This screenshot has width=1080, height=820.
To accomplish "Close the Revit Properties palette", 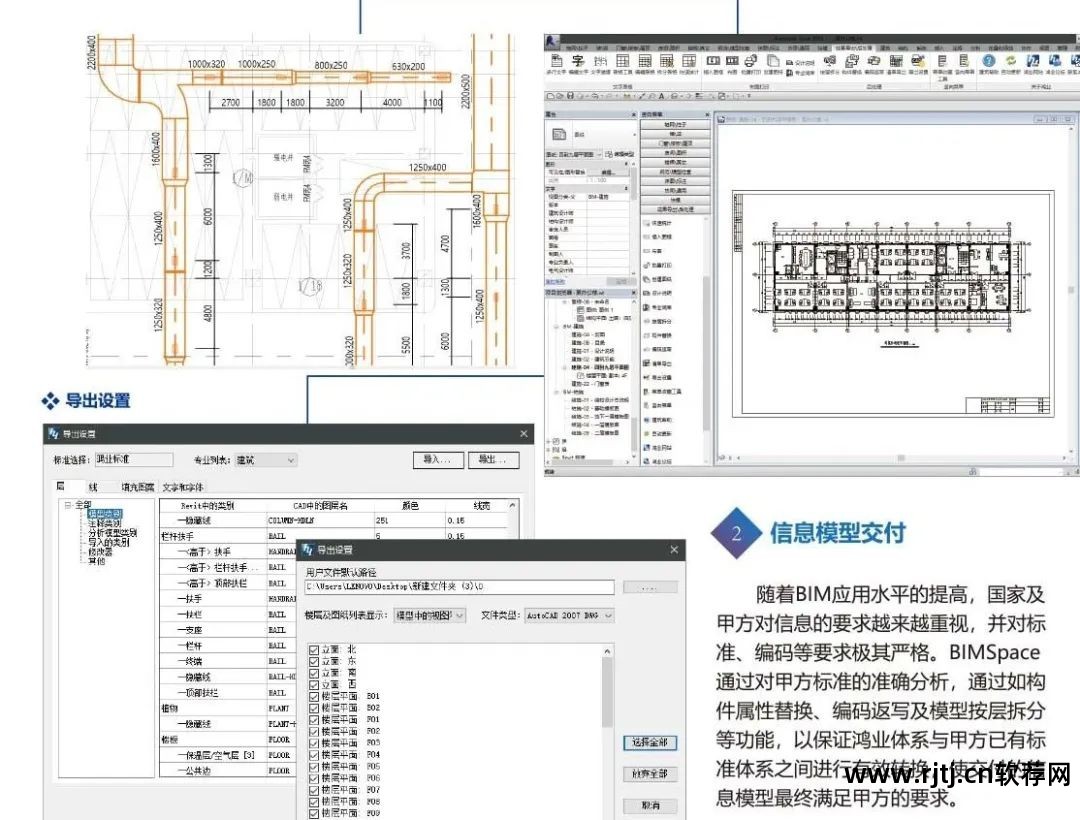I will 633,114.
